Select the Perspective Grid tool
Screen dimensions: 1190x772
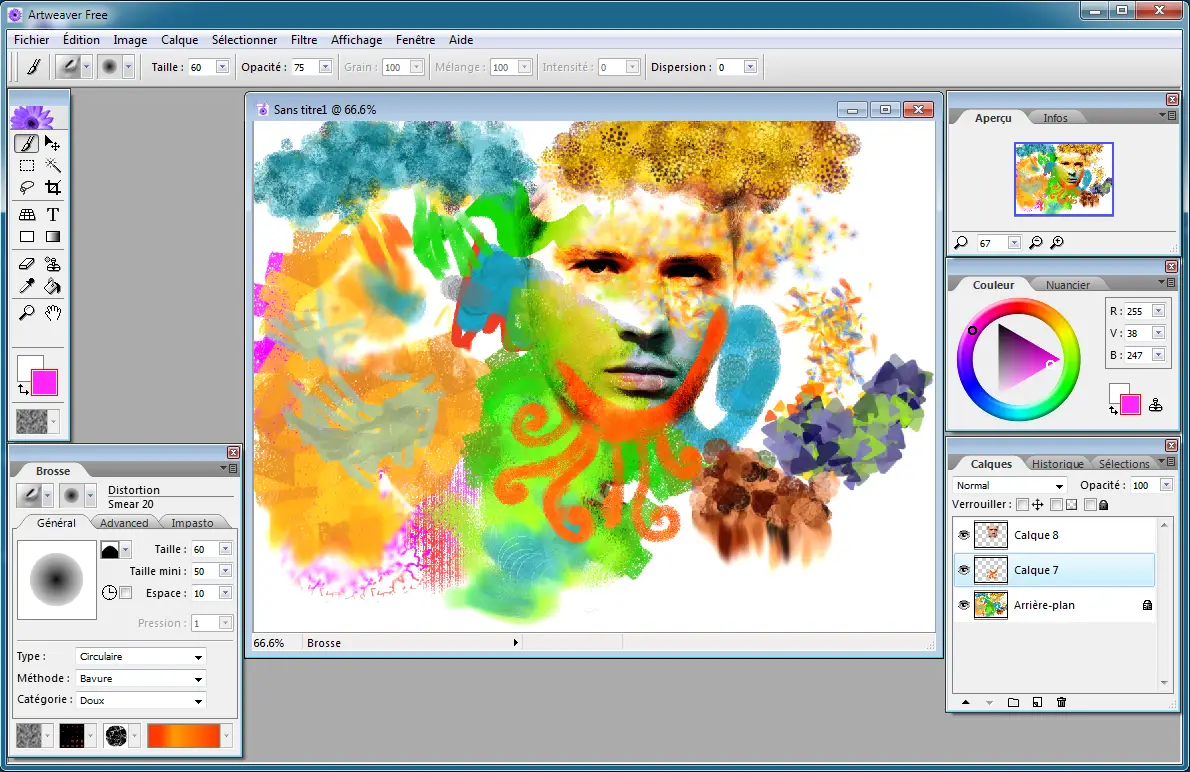(x=27, y=215)
